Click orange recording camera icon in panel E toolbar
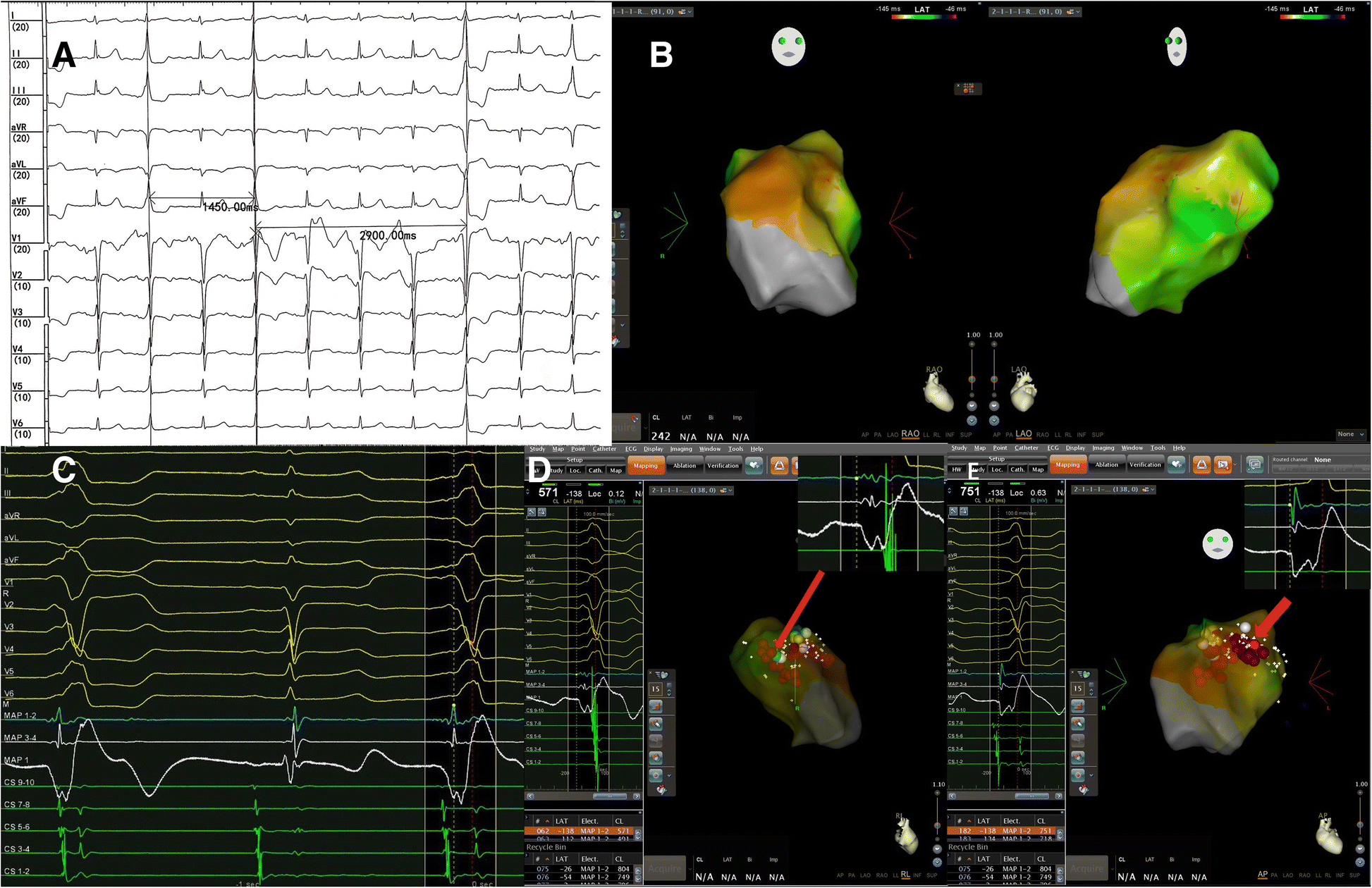The height and width of the screenshot is (888, 1372). tap(1223, 464)
